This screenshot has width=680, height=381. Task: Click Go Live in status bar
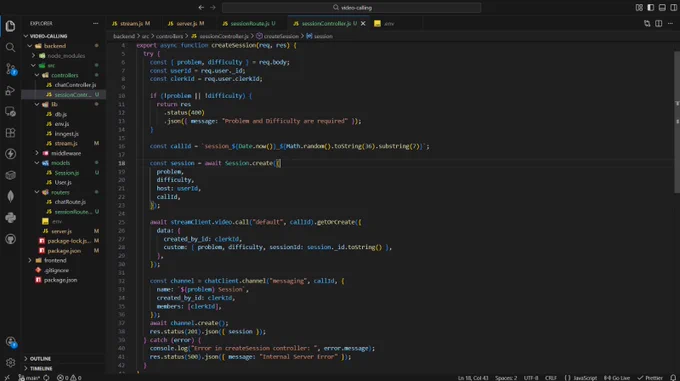coord(617,378)
